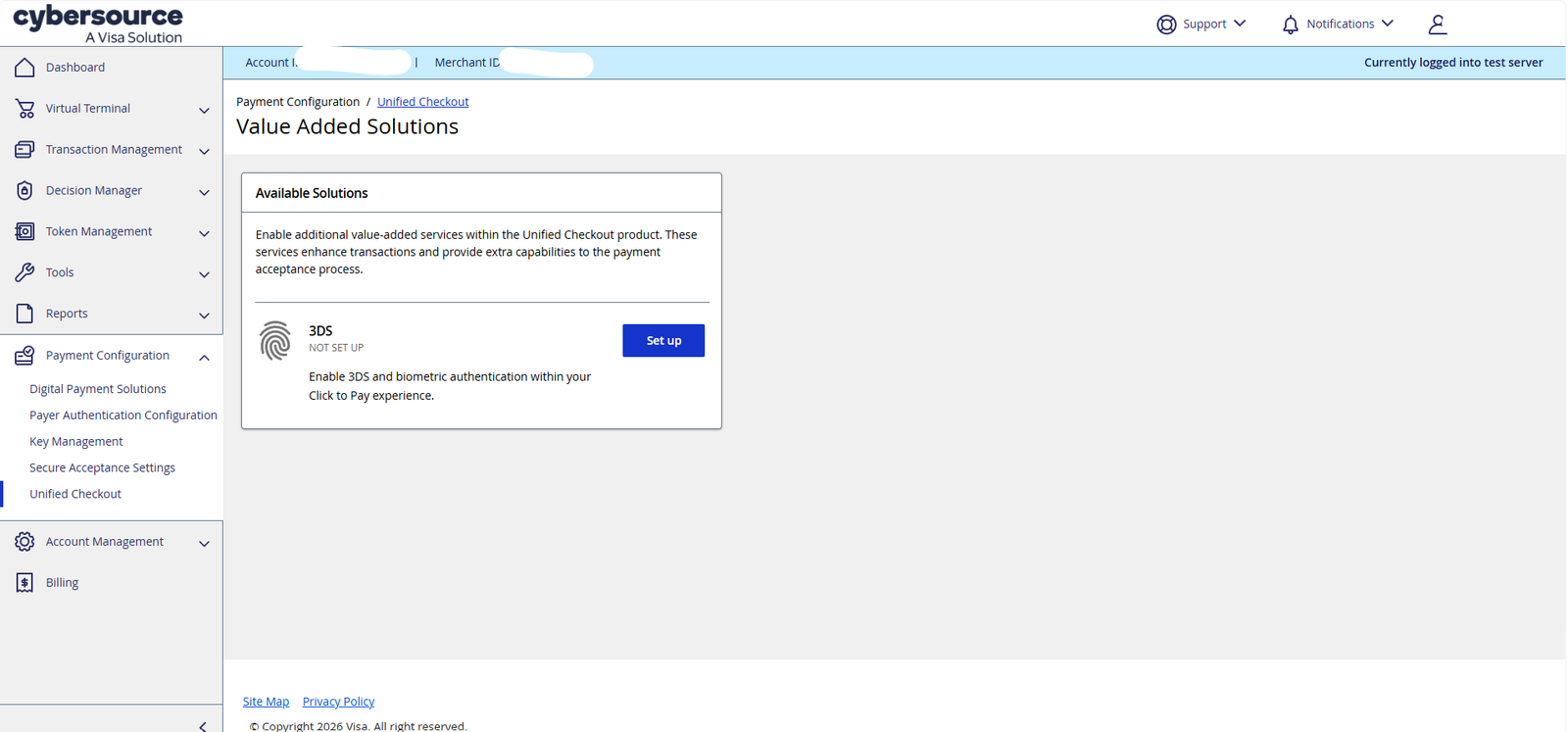The image size is (1568, 732).
Task: Expand the Tools chevron
Action: tap(204, 275)
